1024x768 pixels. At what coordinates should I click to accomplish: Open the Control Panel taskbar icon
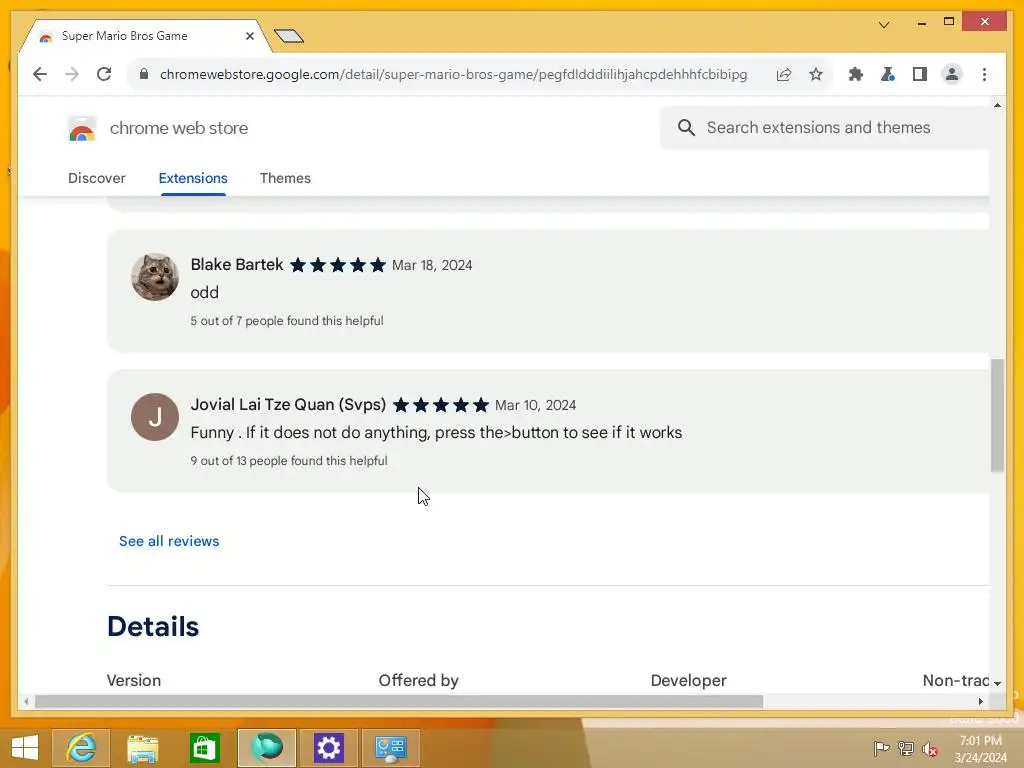[x=391, y=748]
